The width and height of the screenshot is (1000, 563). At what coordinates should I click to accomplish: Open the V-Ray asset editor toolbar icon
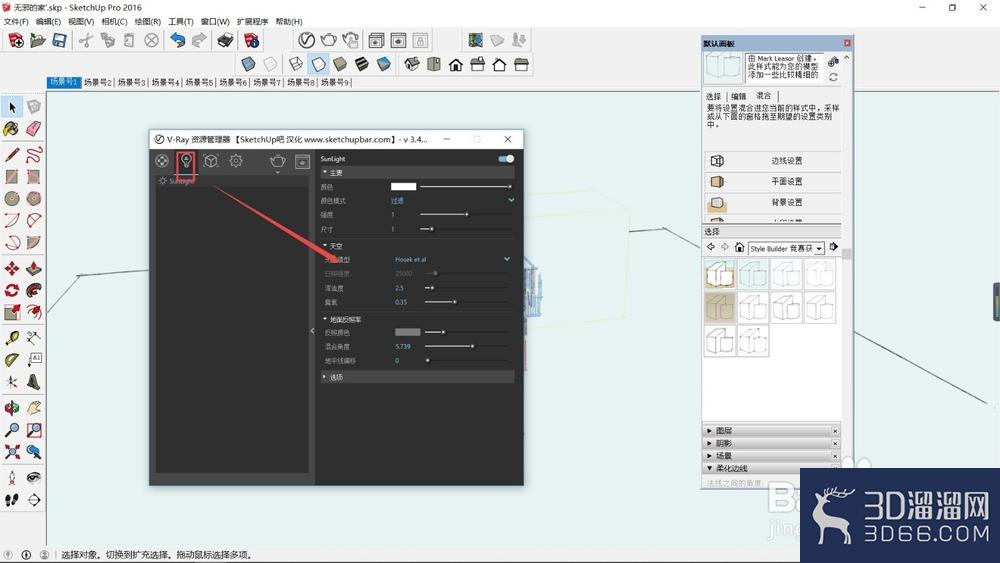(x=306, y=40)
